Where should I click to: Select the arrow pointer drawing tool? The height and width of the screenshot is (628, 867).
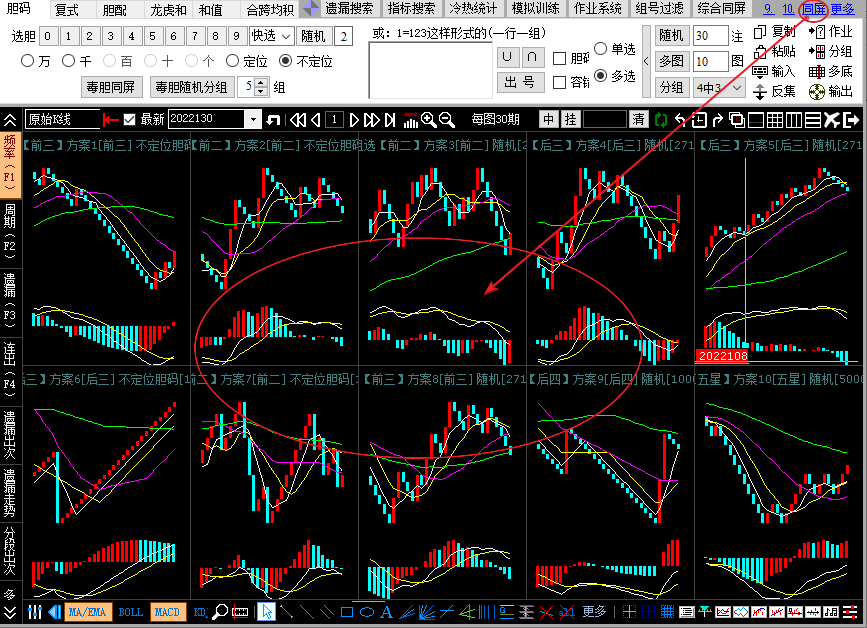click(266, 611)
